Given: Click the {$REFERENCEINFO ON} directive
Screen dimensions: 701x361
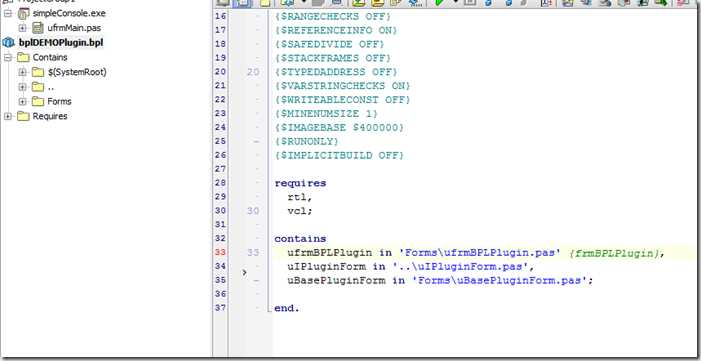Looking at the screenshot, I should (x=336, y=30).
